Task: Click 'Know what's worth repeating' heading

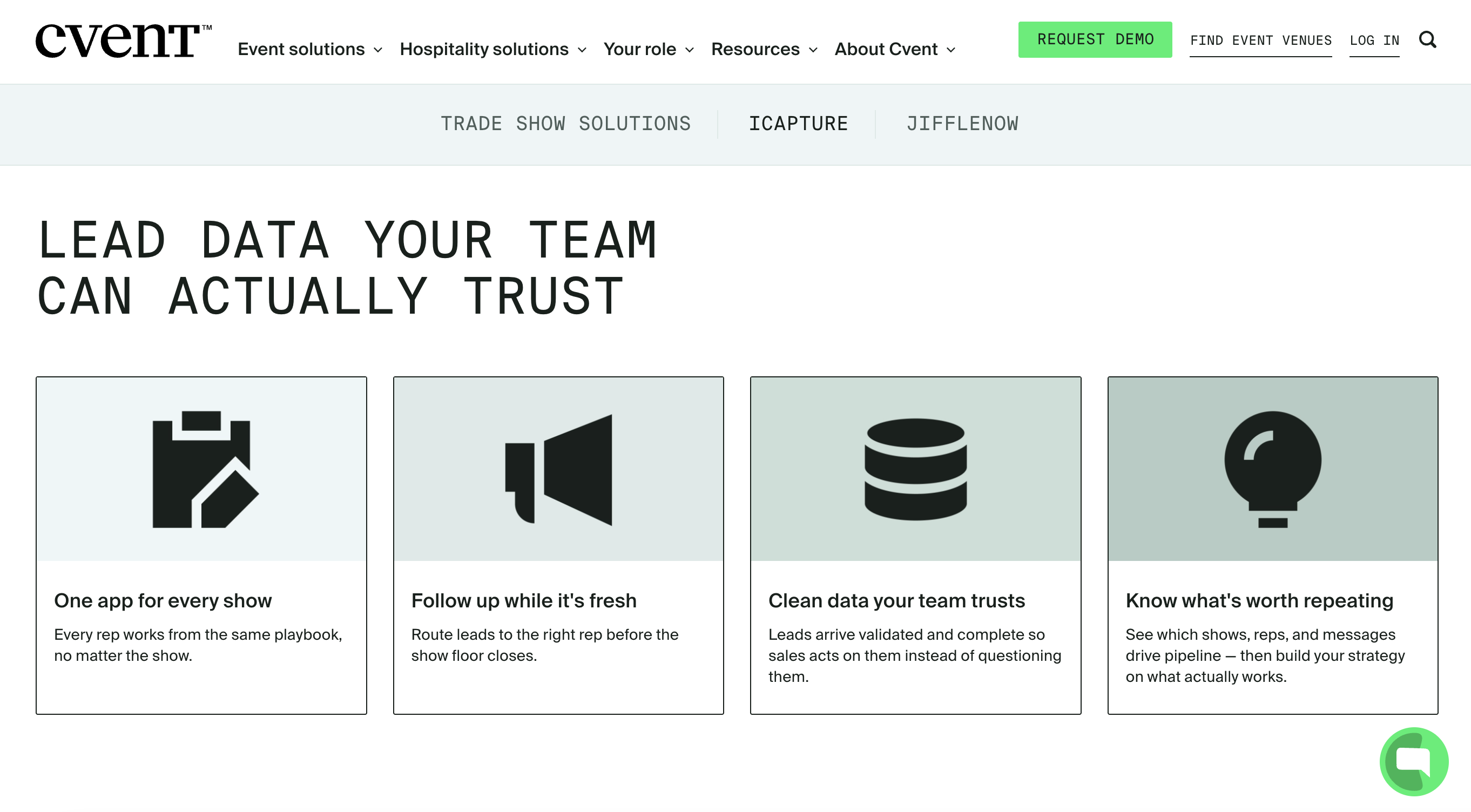Action: click(x=1259, y=600)
